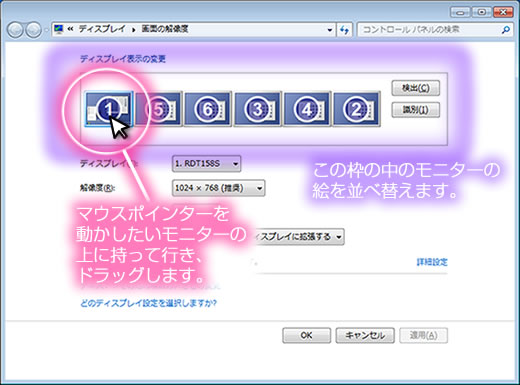Click 画面の解像度 in the breadcrumb path

click(165, 29)
